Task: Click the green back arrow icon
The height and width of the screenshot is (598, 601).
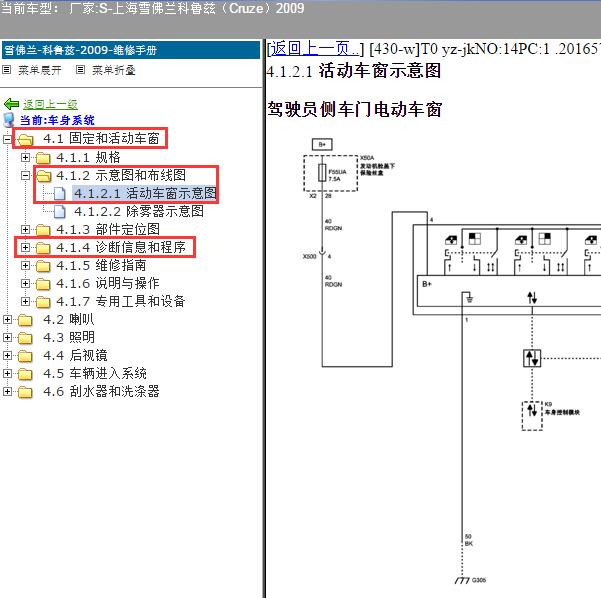Action: (x=11, y=104)
